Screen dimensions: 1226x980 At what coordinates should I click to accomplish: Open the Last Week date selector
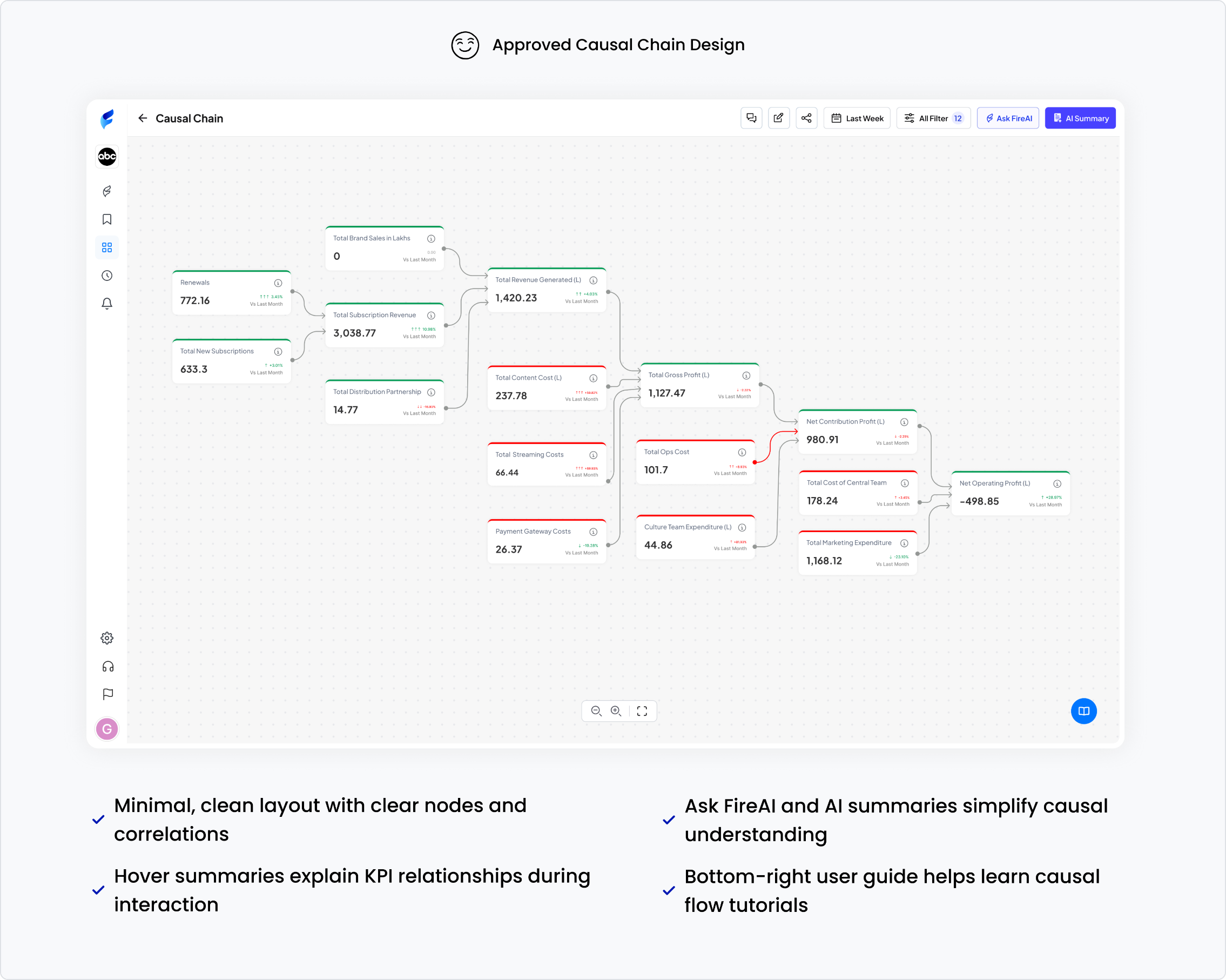(857, 118)
